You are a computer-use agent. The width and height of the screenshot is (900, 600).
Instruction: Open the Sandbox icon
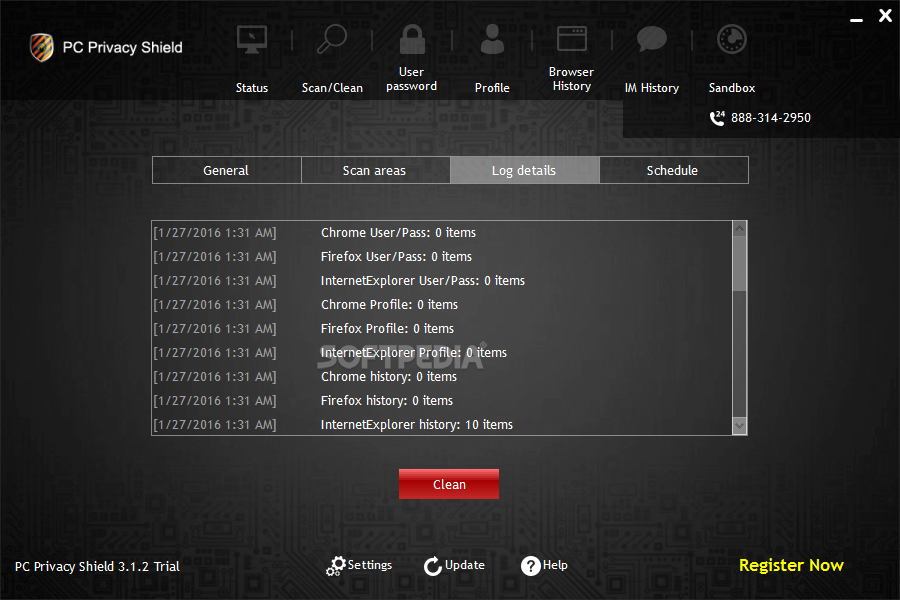click(x=732, y=40)
